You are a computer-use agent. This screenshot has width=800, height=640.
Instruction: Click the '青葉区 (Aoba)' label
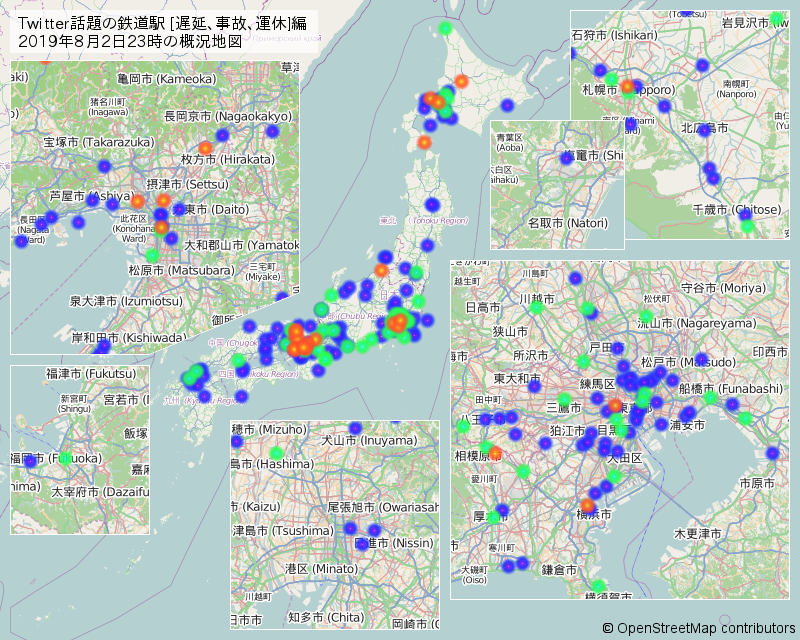point(510,143)
